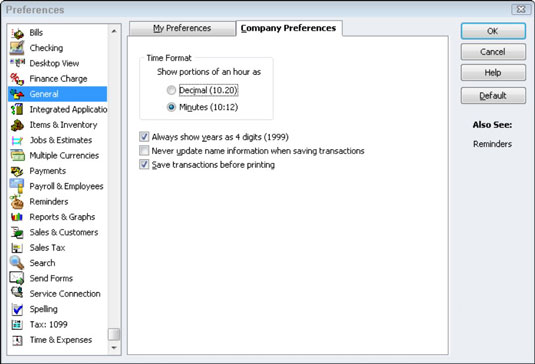Click the category list scroll up arrow
The width and height of the screenshot is (535, 364).
tap(114, 31)
